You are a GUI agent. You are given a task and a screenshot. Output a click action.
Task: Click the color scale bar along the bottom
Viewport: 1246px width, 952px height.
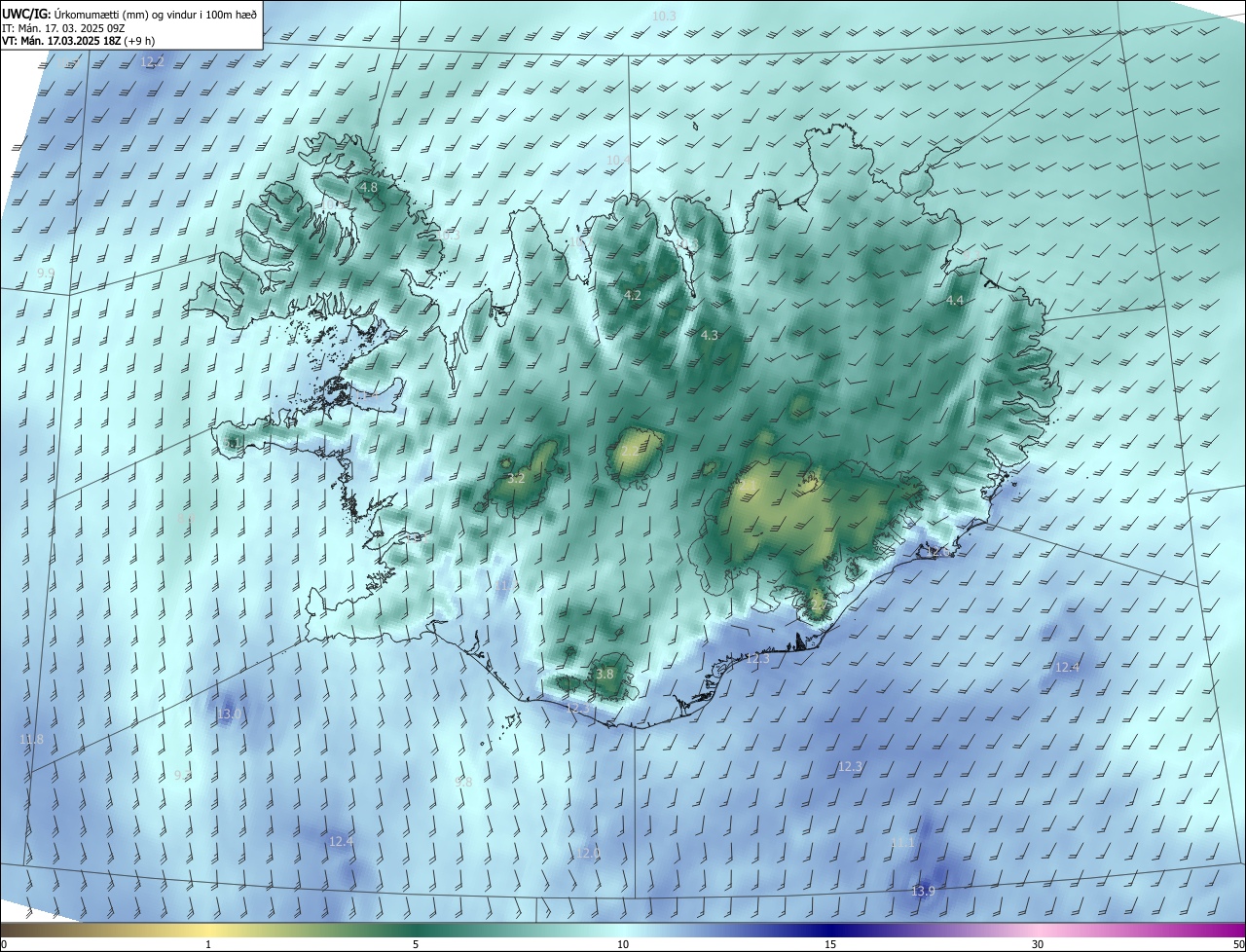coord(623,930)
